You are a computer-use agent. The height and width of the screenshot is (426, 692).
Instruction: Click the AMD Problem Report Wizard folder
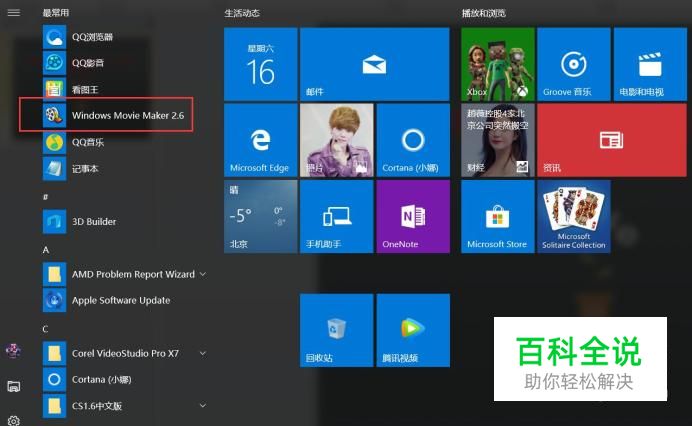tap(126, 274)
